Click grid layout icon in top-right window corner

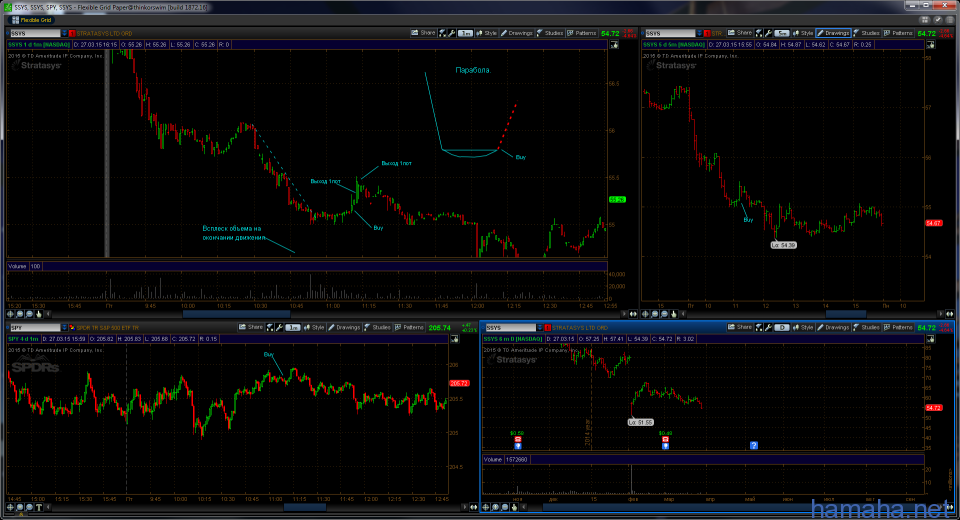(924, 20)
